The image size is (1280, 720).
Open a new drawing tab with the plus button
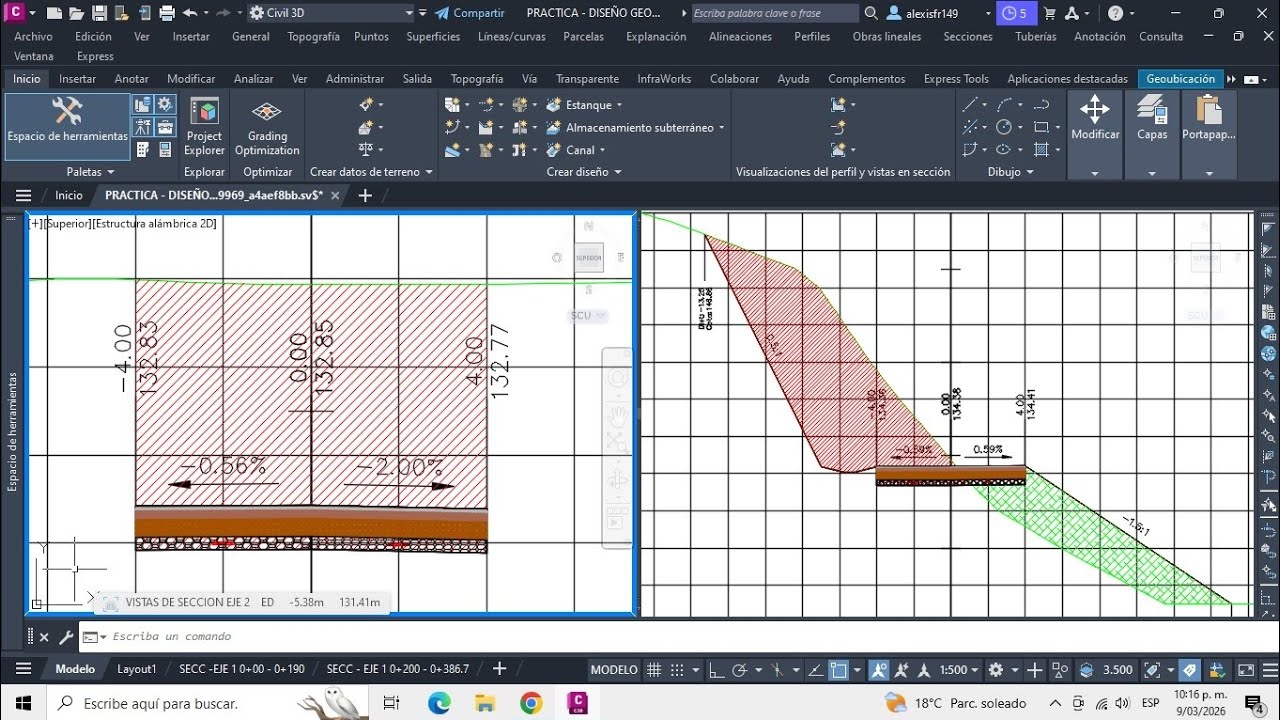pos(365,196)
